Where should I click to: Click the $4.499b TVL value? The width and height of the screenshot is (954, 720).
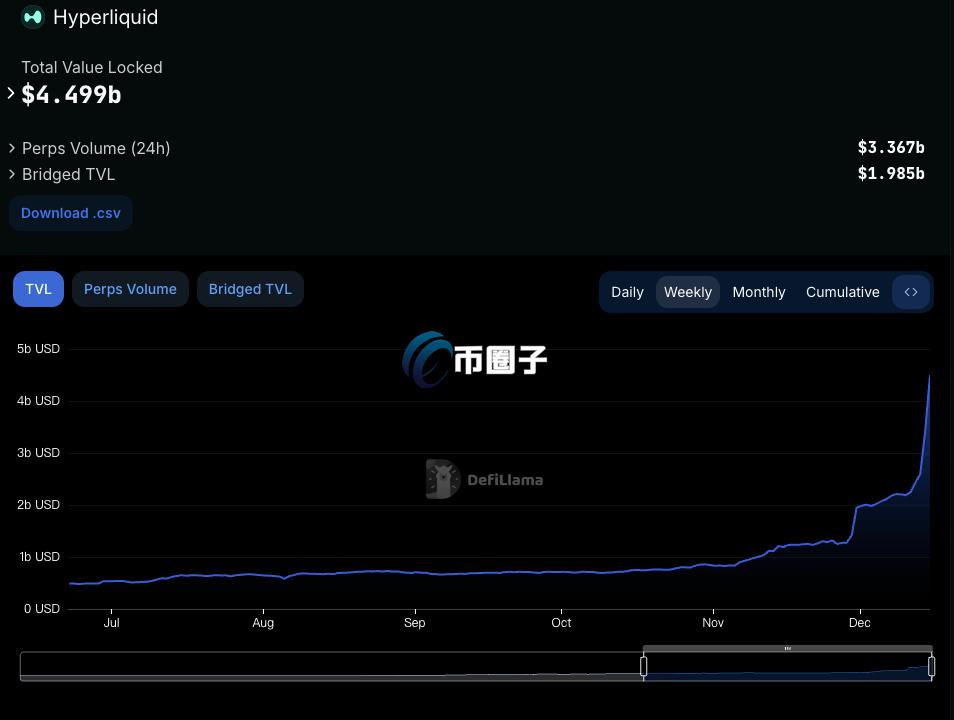tap(71, 94)
